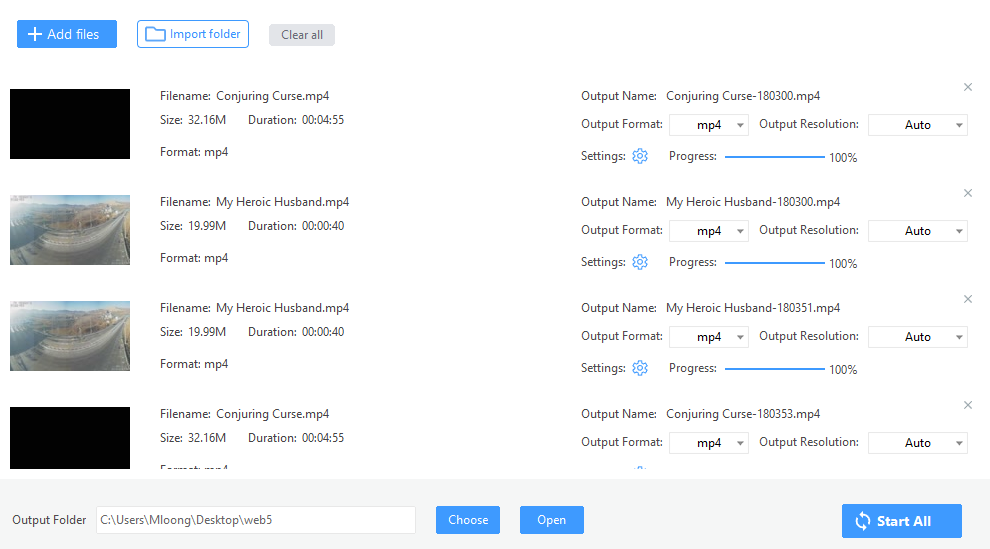Remove My Heroic Husband-180351.mp4 row with X
The image size is (990, 549).
(967, 299)
